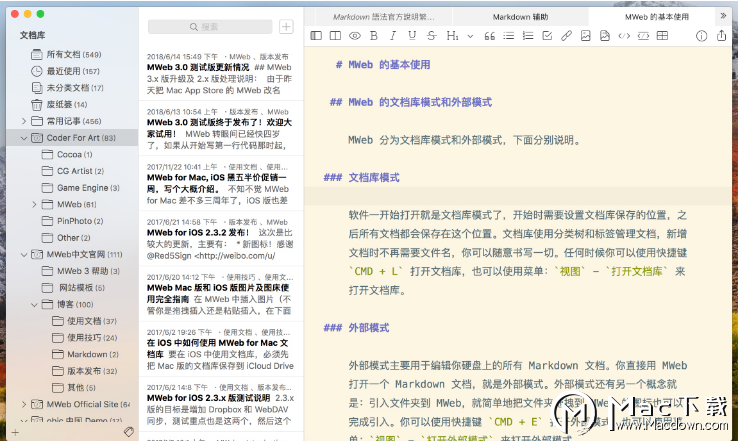The image size is (738, 441).
Task: Open article MWeb for iOS 2.3.2 发布
Action: [x=221, y=239]
